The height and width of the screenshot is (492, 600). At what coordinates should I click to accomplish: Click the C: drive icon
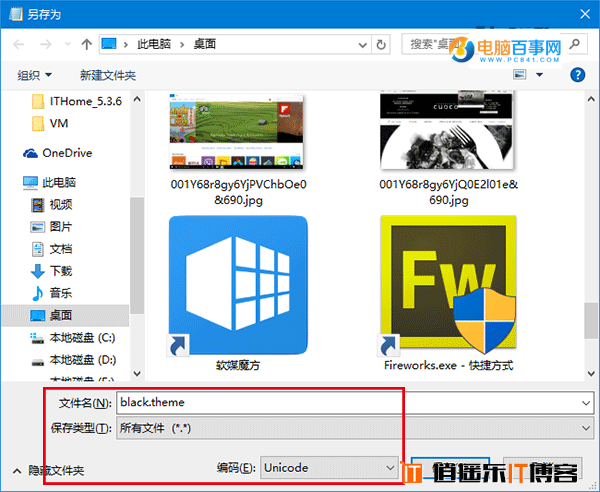[x=37, y=338]
